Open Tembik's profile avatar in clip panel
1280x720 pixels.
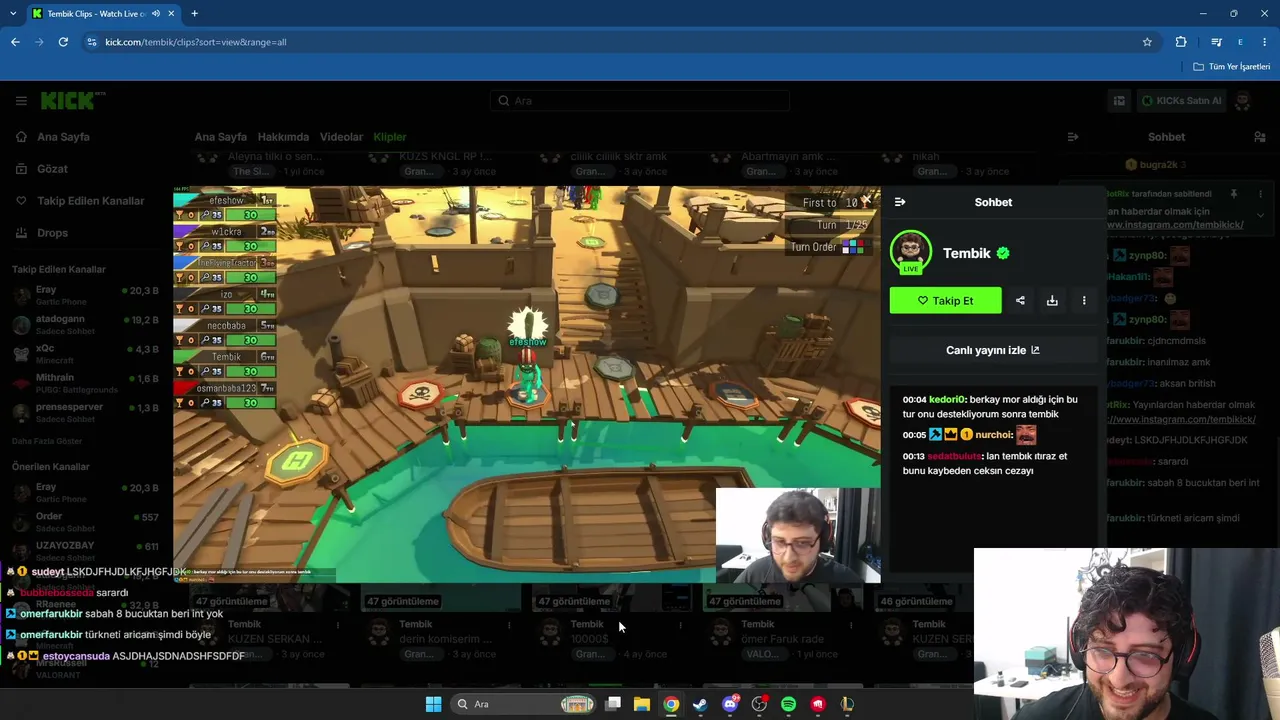click(x=911, y=253)
